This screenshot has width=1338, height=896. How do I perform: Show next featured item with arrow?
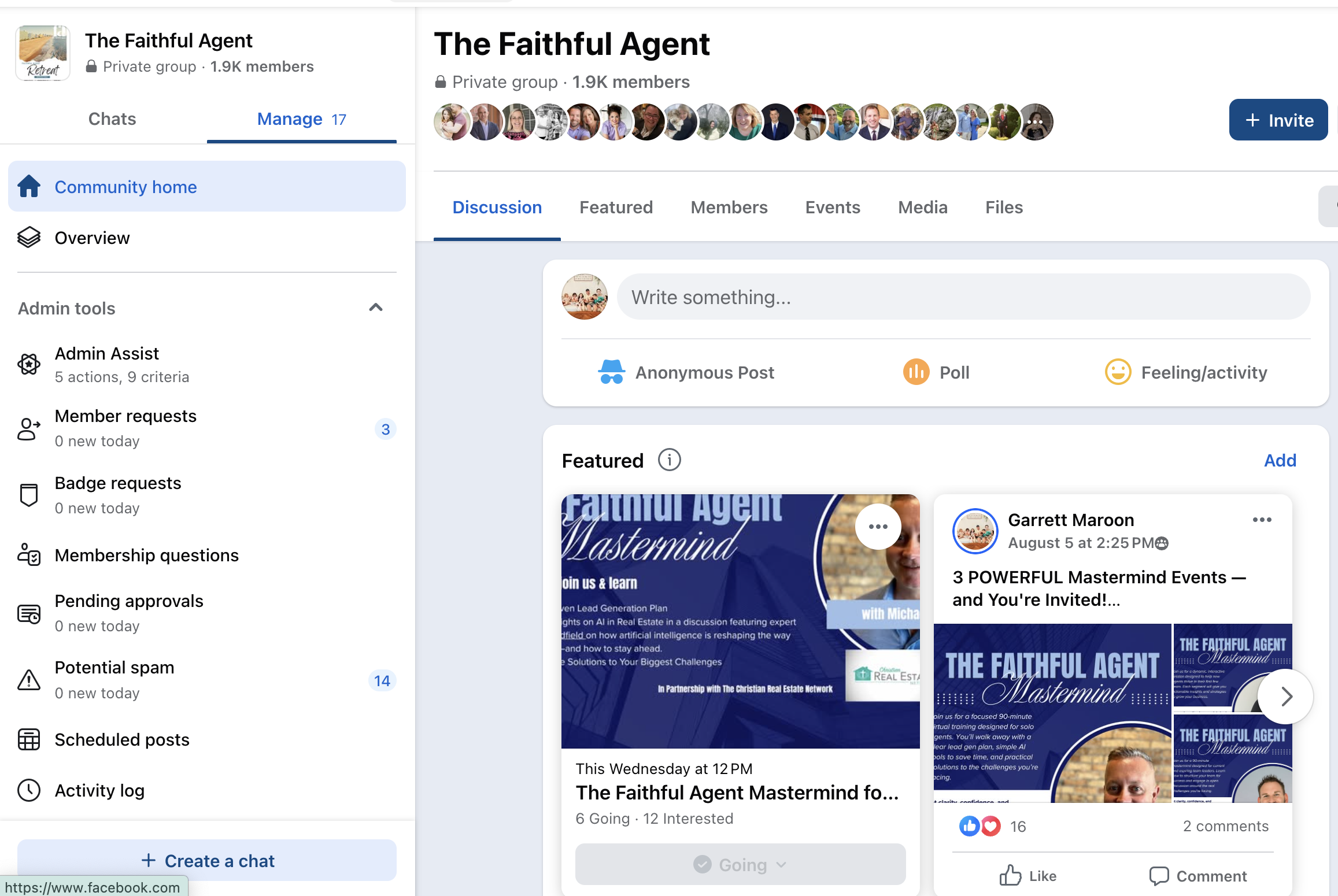coord(1285,697)
